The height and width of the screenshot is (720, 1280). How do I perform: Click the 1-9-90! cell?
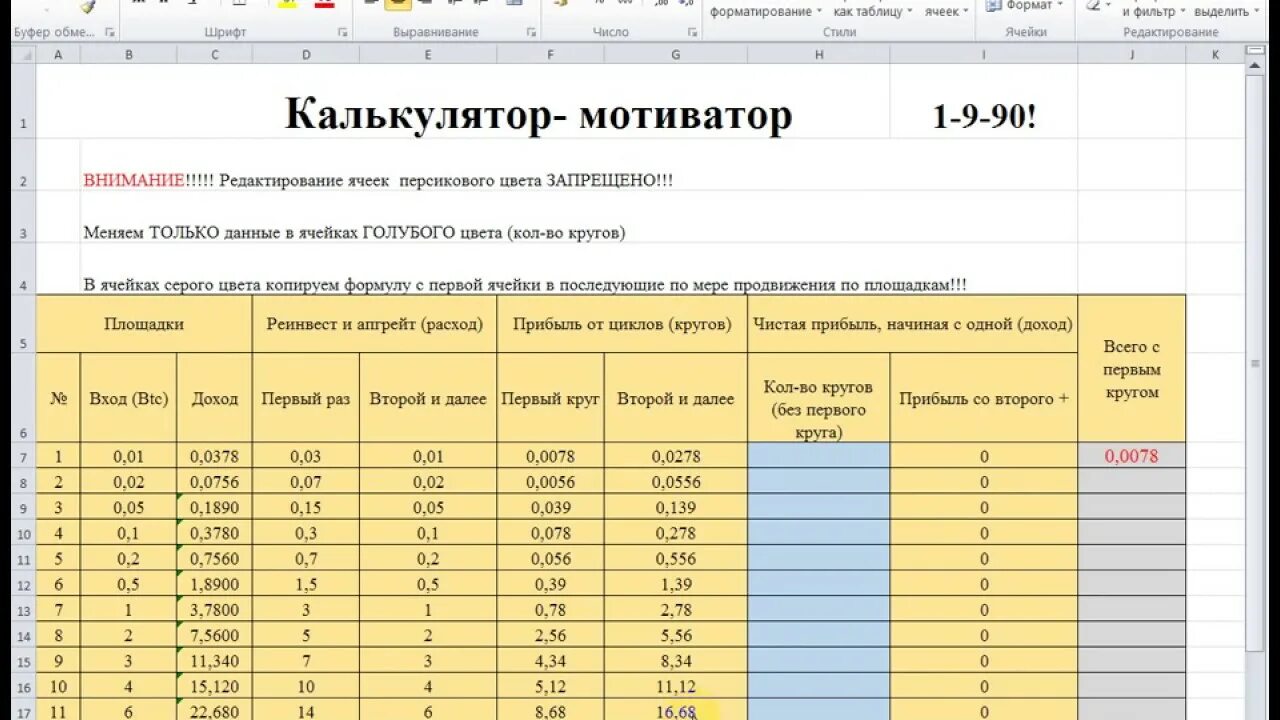tap(984, 117)
